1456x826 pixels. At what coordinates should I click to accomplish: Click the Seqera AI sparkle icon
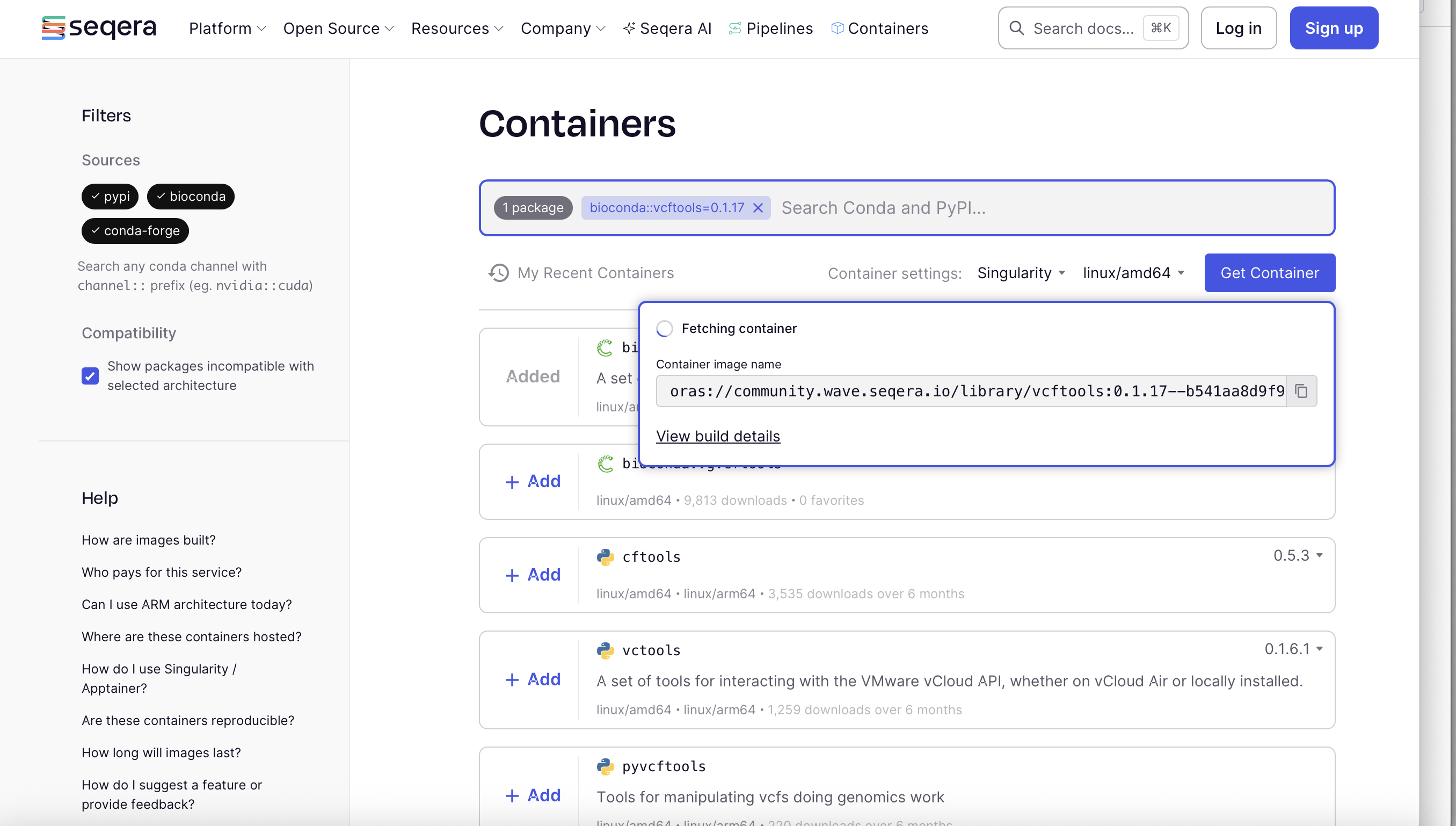[x=628, y=28]
